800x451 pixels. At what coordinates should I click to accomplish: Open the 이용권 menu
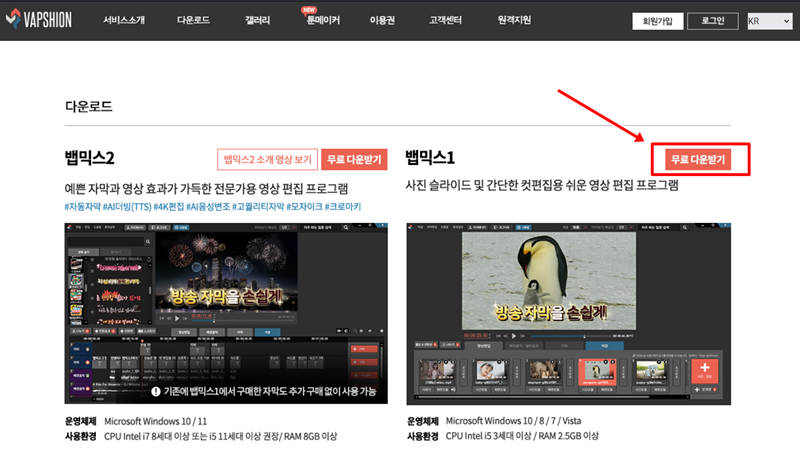pos(382,20)
